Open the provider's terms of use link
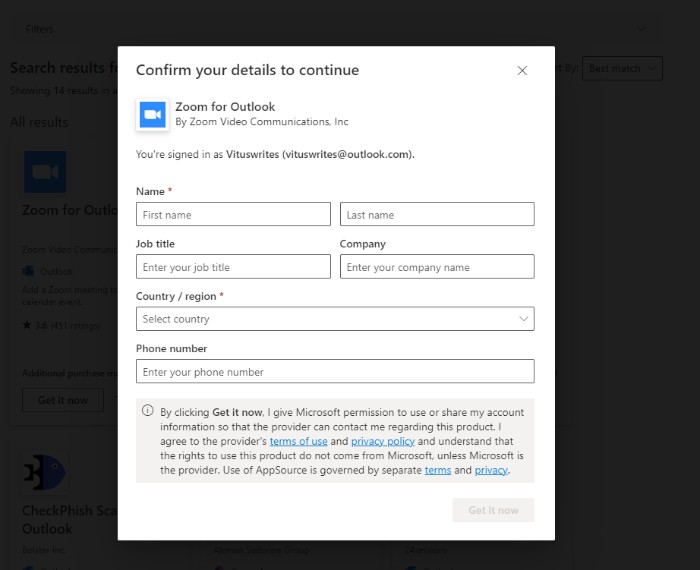The image size is (700, 570). pyautogui.click(x=298, y=441)
